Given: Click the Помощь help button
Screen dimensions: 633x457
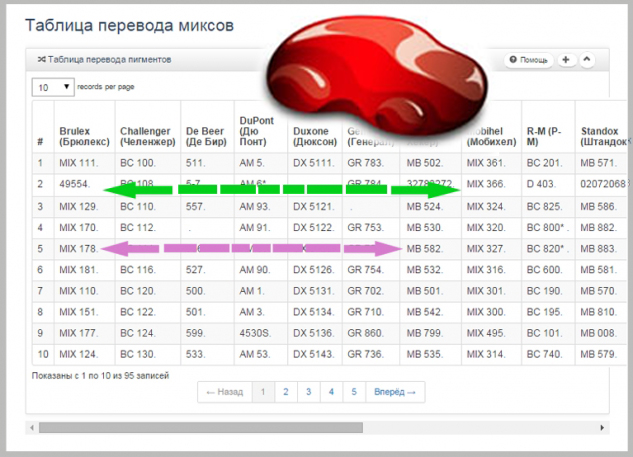Looking at the screenshot, I should click(x=528, y=60).
